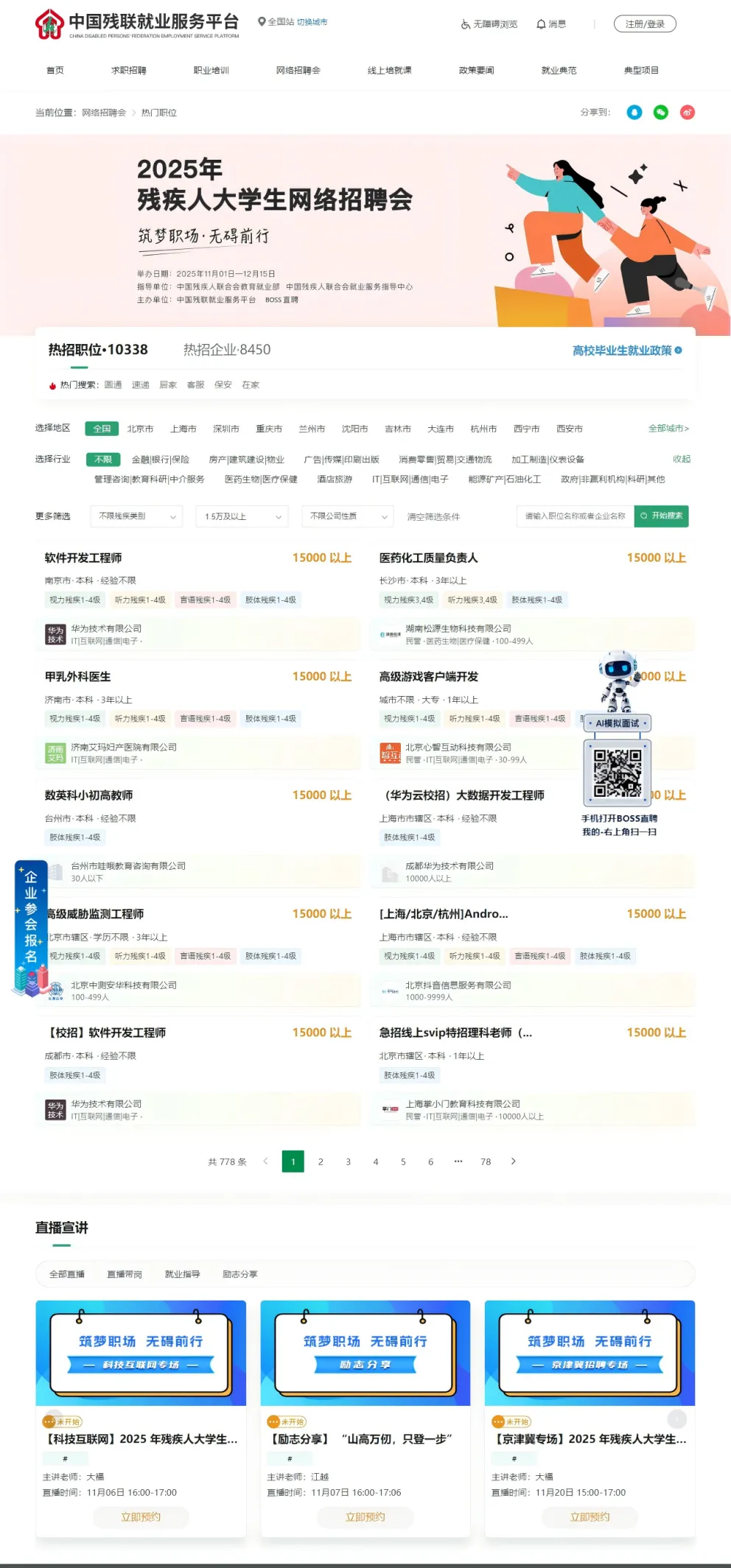Expand the 不限公司性质 dropdown
Image resolution: width=731 pixels, height=1568 pixels.
click(x=348, y=516)
